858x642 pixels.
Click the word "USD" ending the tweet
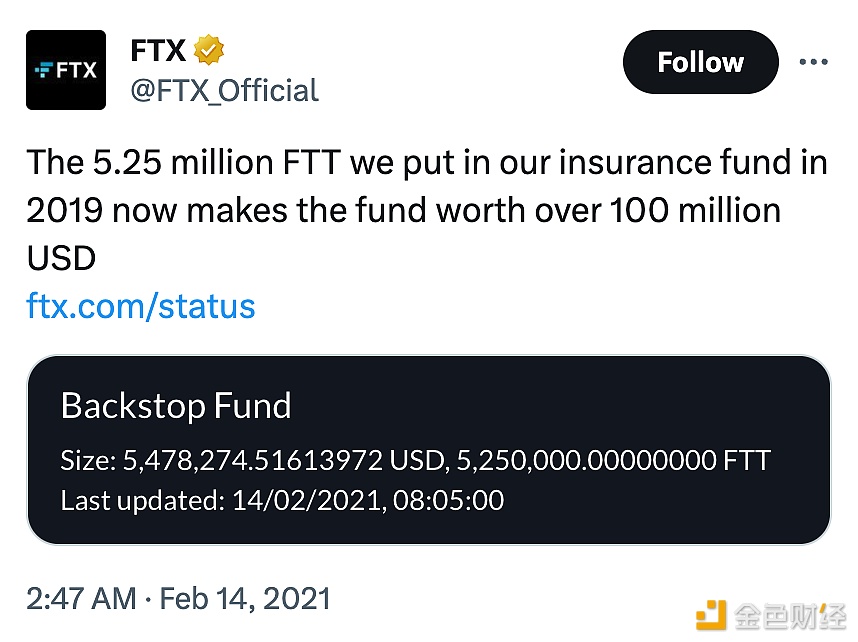click(x=61, y=257)
